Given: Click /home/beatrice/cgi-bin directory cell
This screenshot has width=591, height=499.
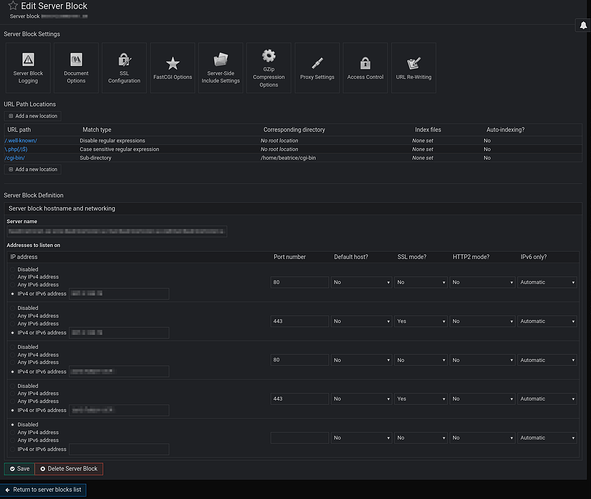Looking at the screenshot, I should pyautogui.click(x=288, y=158).
